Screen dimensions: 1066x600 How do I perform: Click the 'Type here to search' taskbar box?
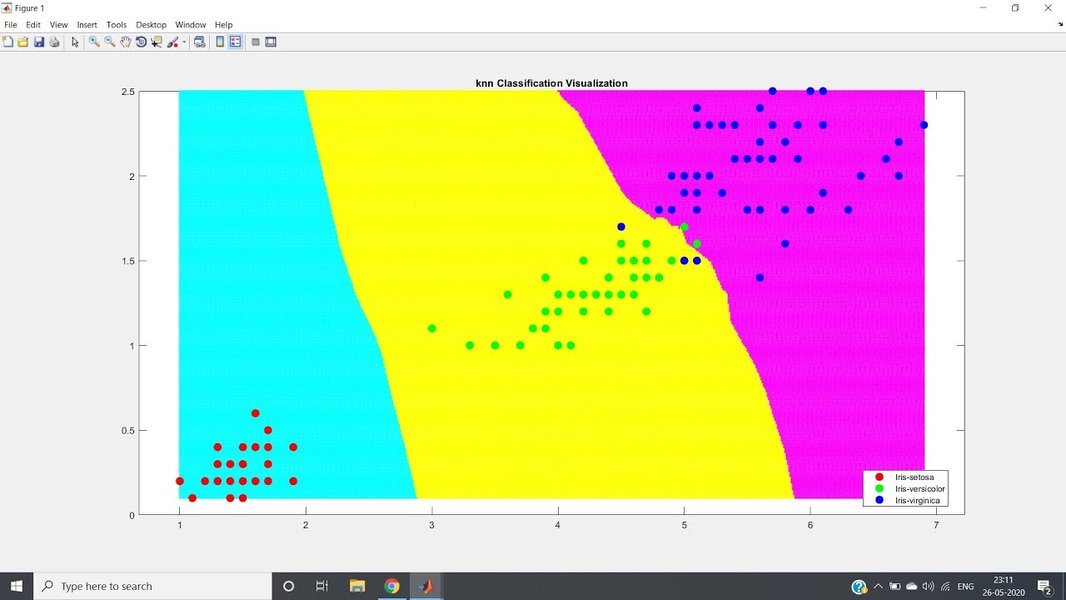coord(152,586)
